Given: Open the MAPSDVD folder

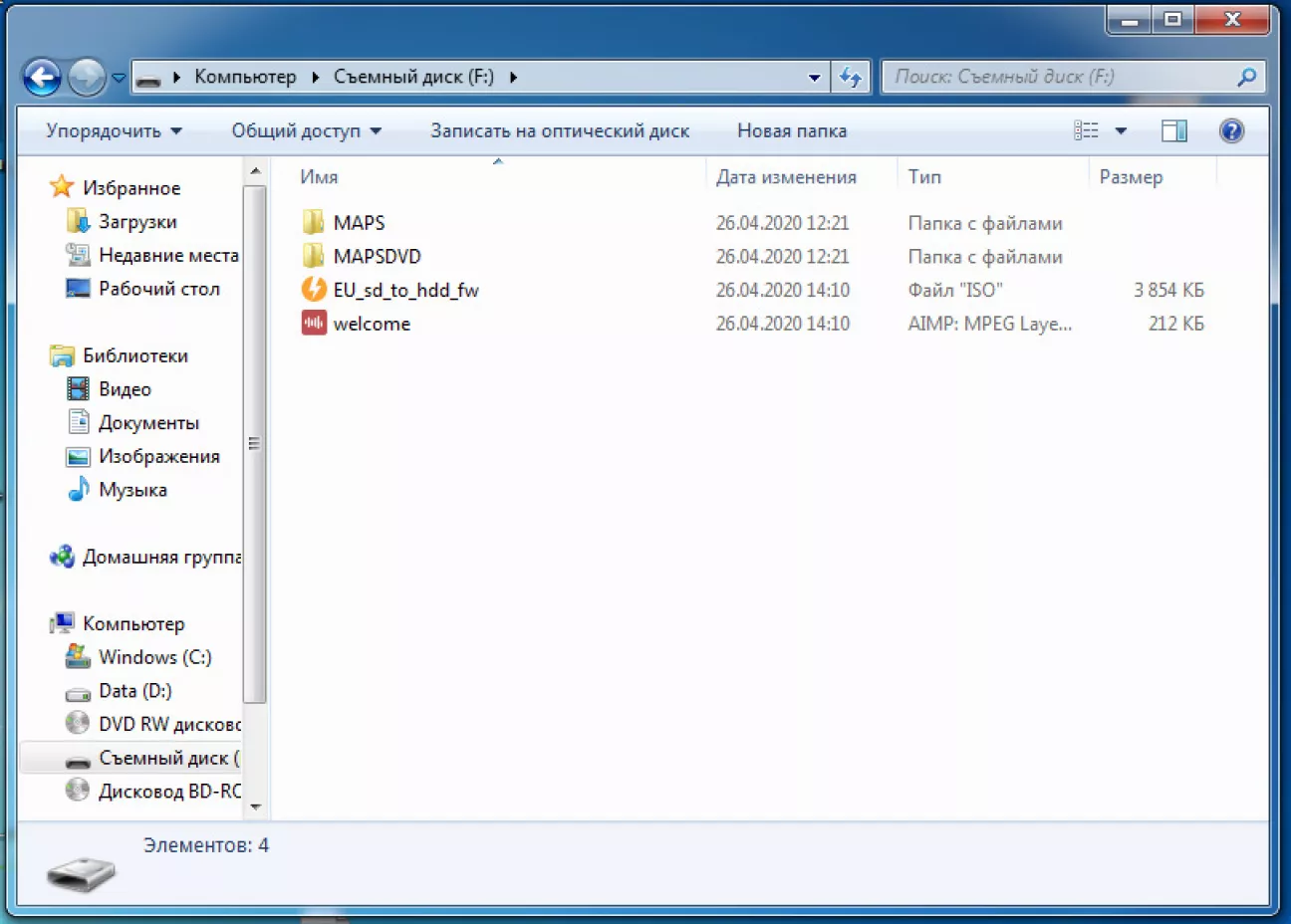Looking at the screenshot, I should click(x=377, y=257).
